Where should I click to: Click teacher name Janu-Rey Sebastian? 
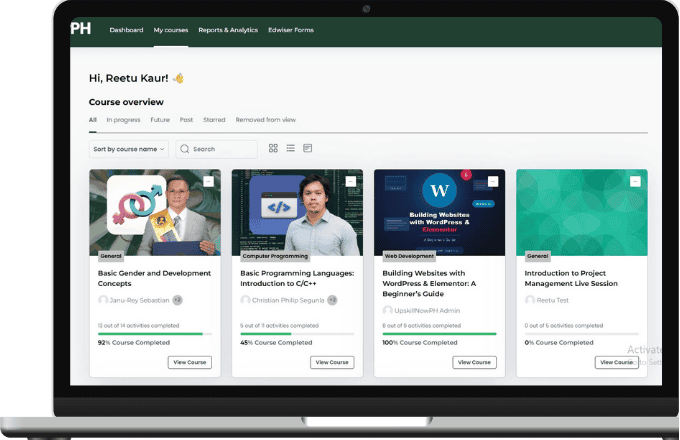139,300
